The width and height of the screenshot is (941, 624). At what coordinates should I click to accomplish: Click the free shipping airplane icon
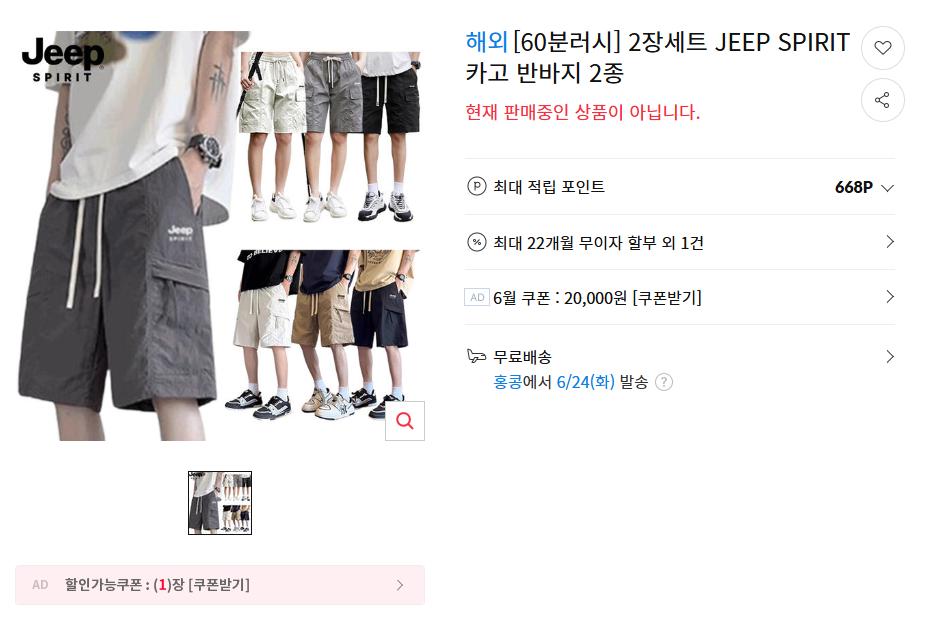click(x=477, y=356)
